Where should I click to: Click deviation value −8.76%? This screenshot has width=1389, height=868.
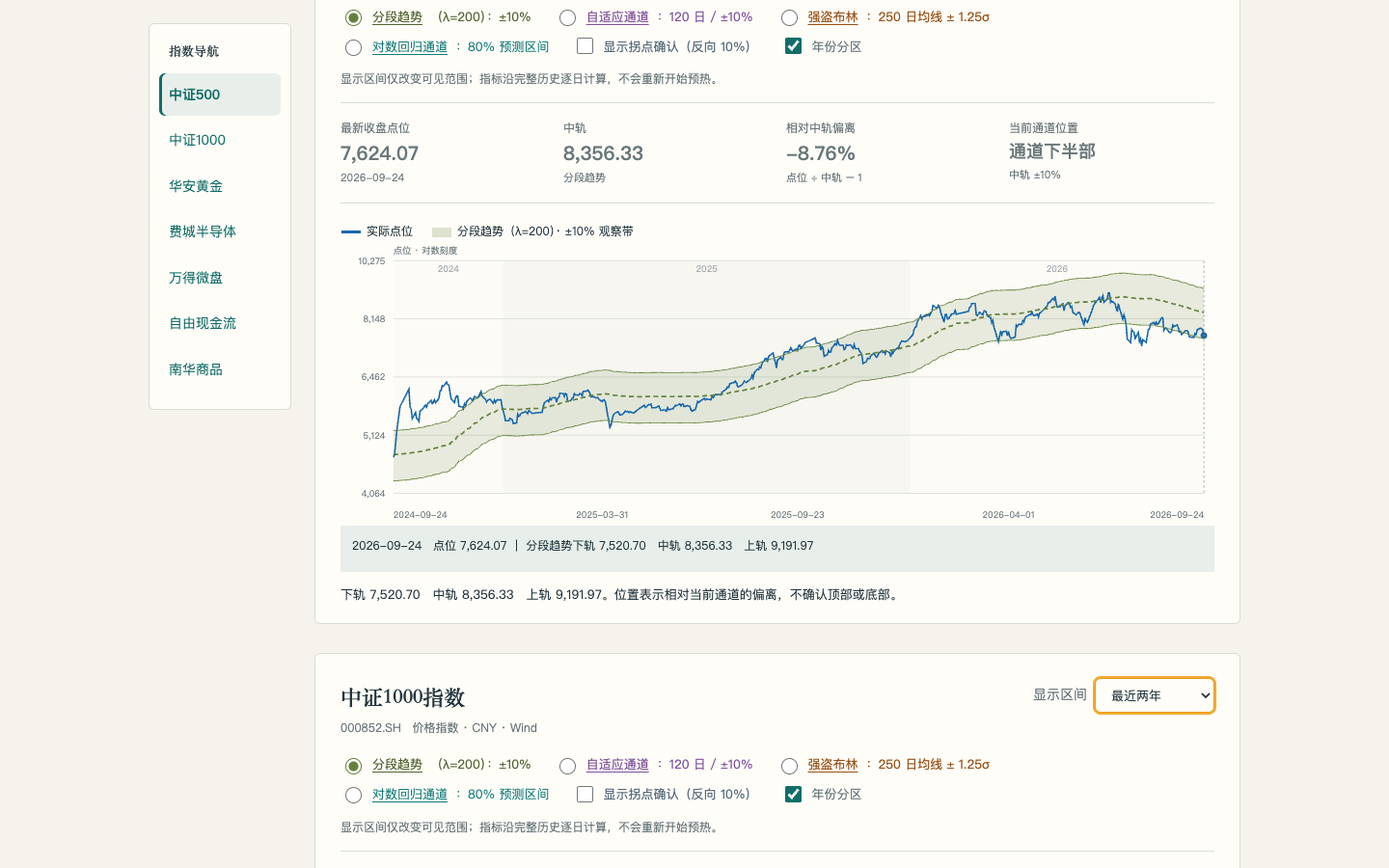pos(821,153)
